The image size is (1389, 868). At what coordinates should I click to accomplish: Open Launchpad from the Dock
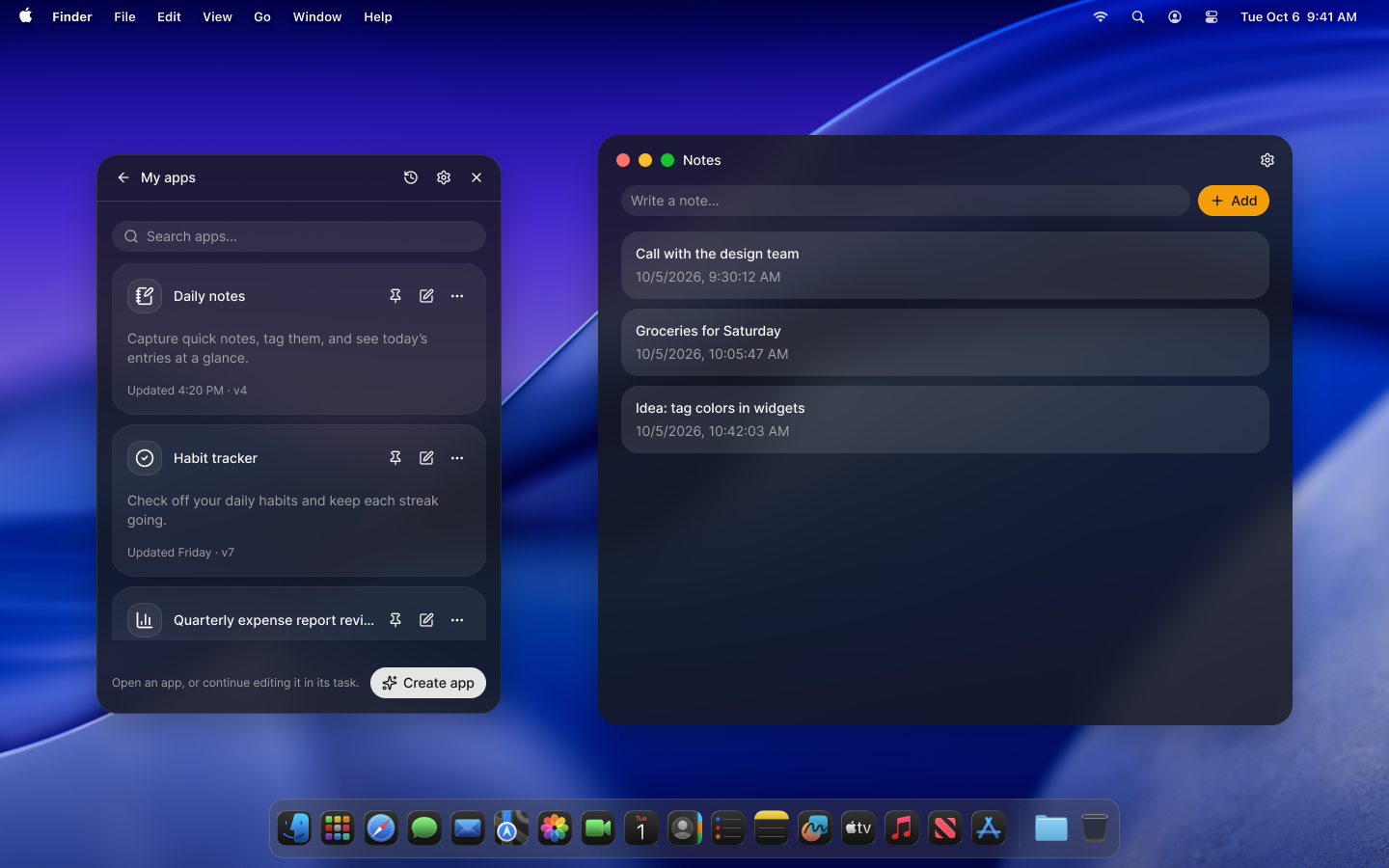338,828
